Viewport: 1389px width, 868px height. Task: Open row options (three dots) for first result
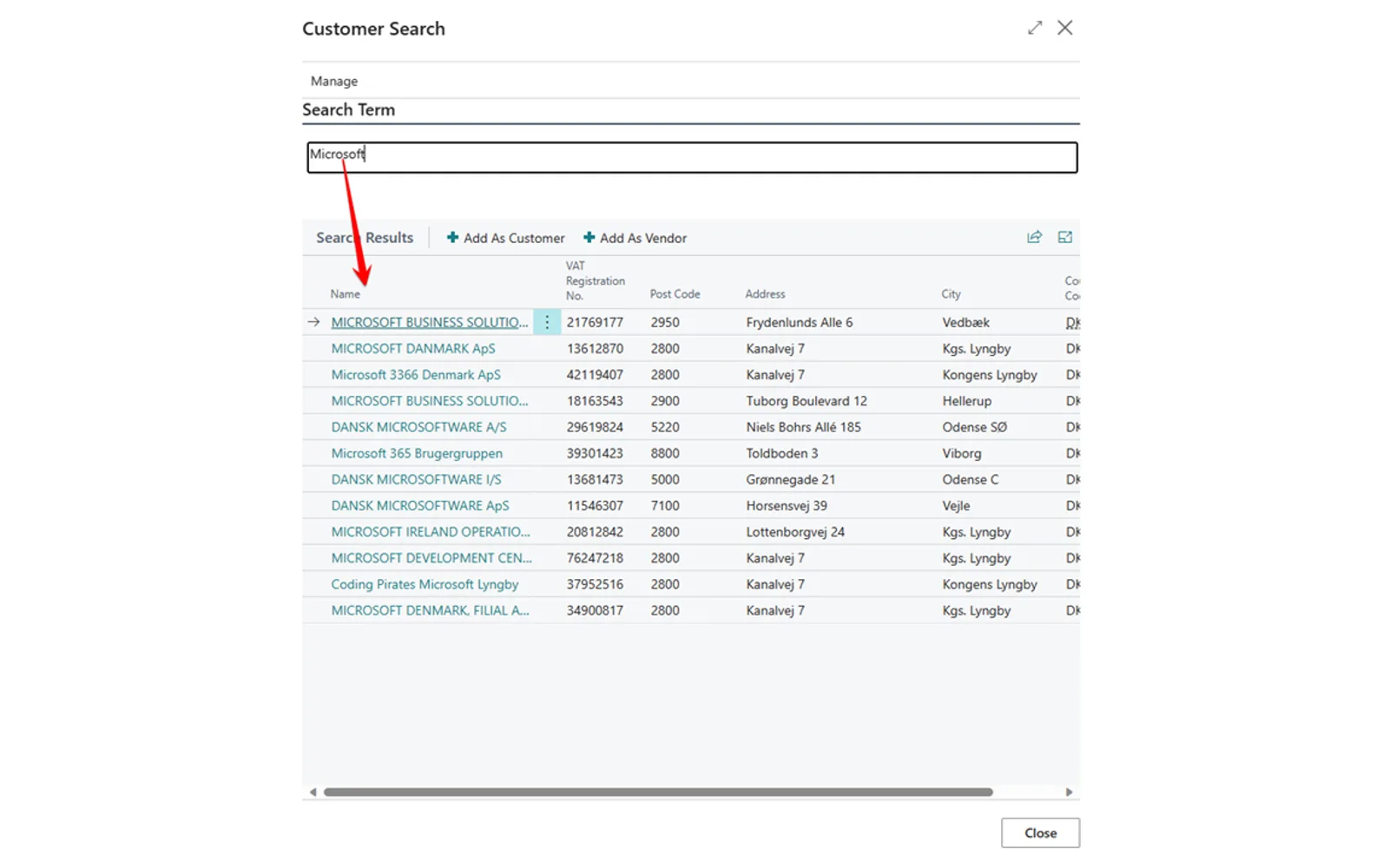(x=547, y=322)
